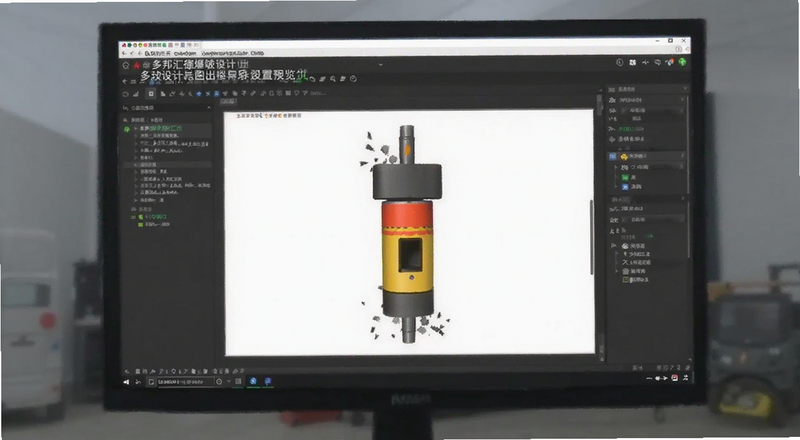The height and width of the screenshot is (440, 800).
Task: Click the green globe icon at top right
Action: click(682, 62)
